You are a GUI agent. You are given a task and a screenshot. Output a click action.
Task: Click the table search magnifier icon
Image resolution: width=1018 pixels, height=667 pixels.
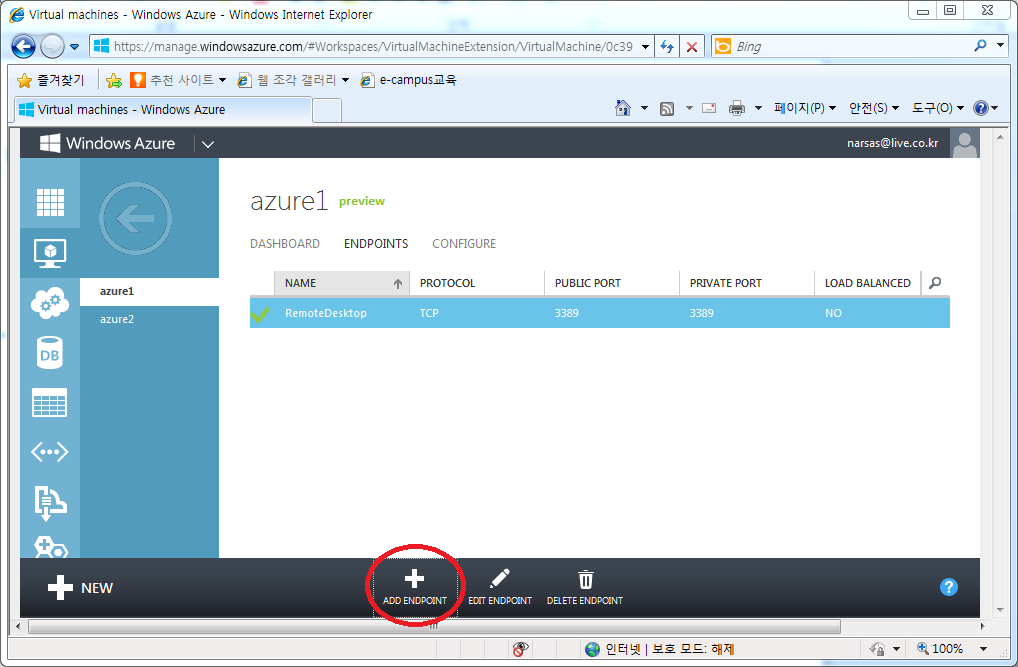click(935, 283)
